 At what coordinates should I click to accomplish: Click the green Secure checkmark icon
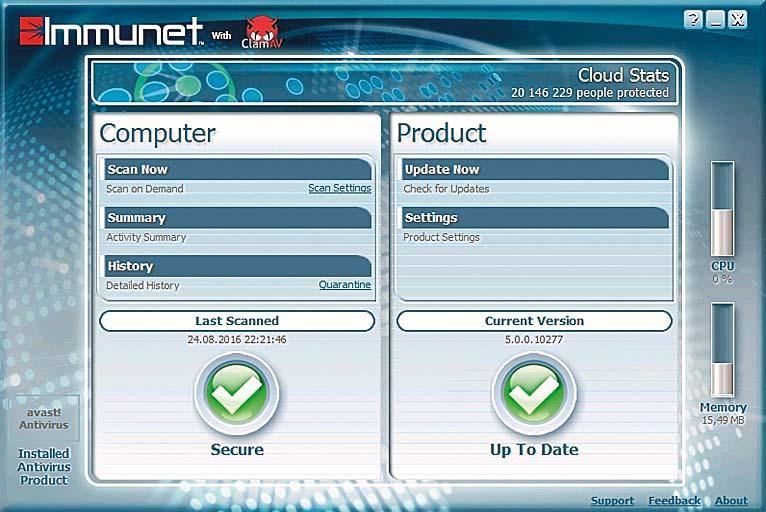point(236,394)
